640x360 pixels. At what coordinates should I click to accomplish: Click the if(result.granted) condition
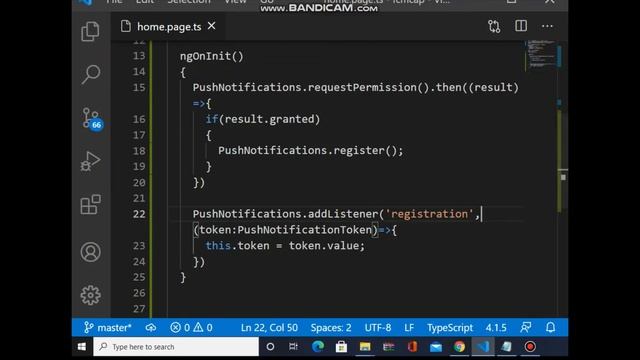pos(262,119)
